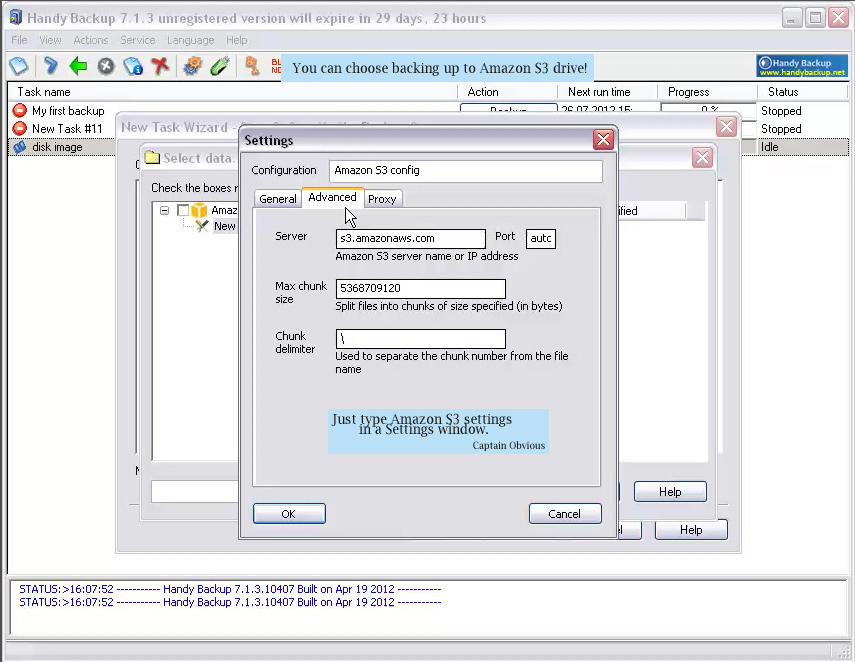Screen dimensions: 855x662
Task: Click the green feather toolbar icon
Action: click(x=220, y=66)
